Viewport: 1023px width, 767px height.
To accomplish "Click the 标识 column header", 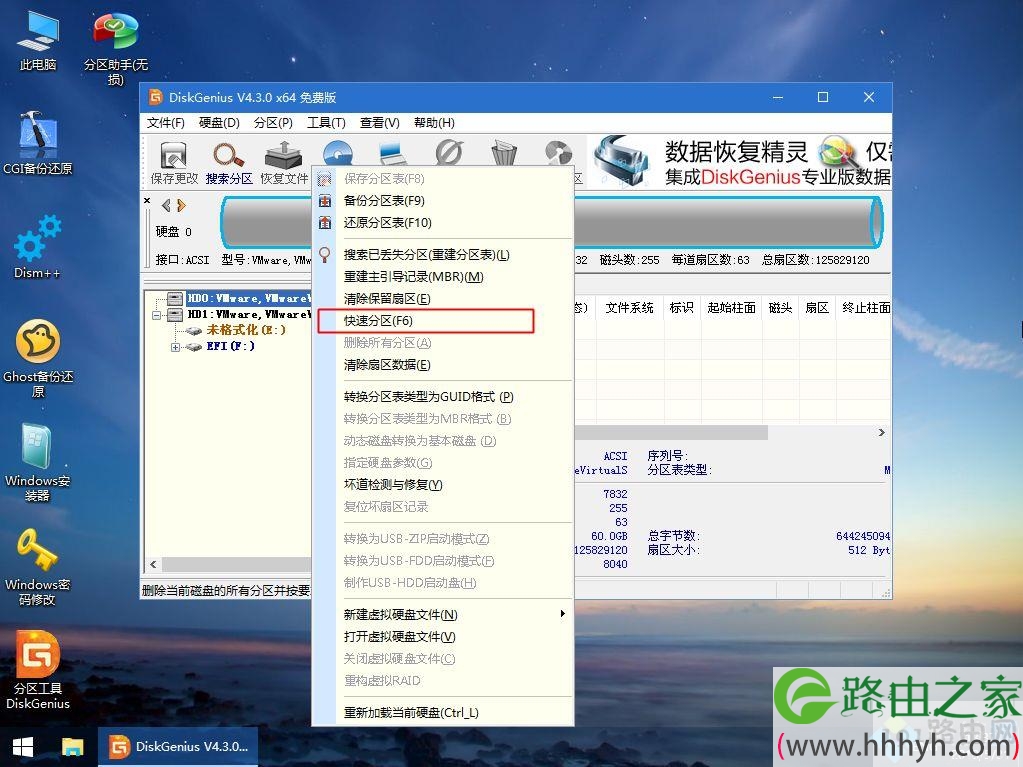I will [x=682, y=308].
